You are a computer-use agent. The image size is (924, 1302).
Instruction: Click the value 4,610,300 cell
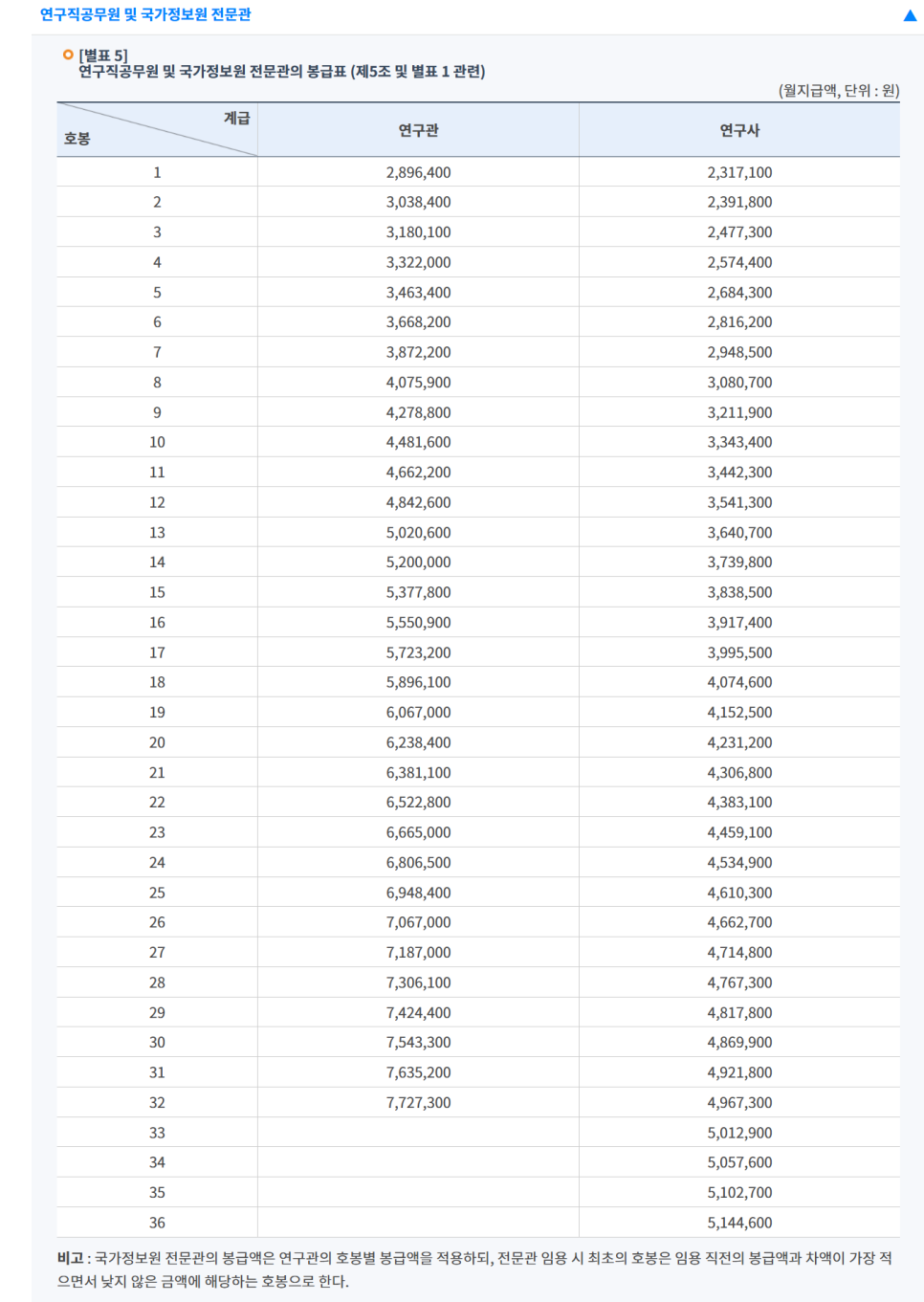(x=739, y=893)
